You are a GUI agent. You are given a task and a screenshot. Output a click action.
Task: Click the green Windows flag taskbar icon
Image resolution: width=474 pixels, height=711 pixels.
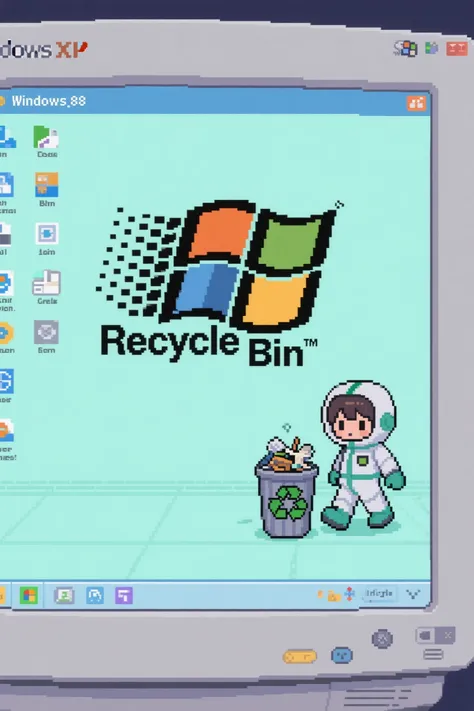(x=29, y=595)
